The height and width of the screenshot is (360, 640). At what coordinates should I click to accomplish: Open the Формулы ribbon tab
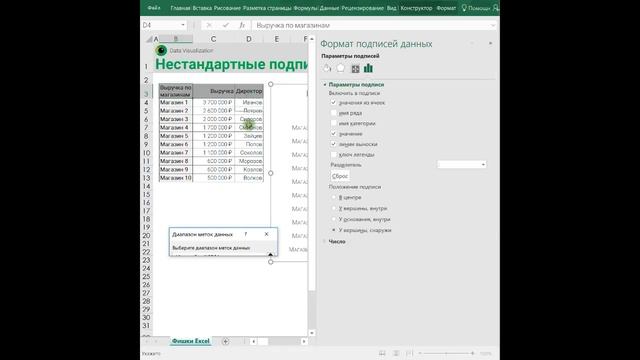coord(305,8)
